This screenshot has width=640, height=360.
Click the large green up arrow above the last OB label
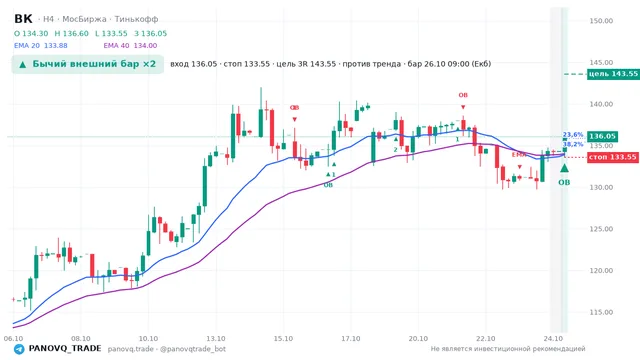pos(564,168)
